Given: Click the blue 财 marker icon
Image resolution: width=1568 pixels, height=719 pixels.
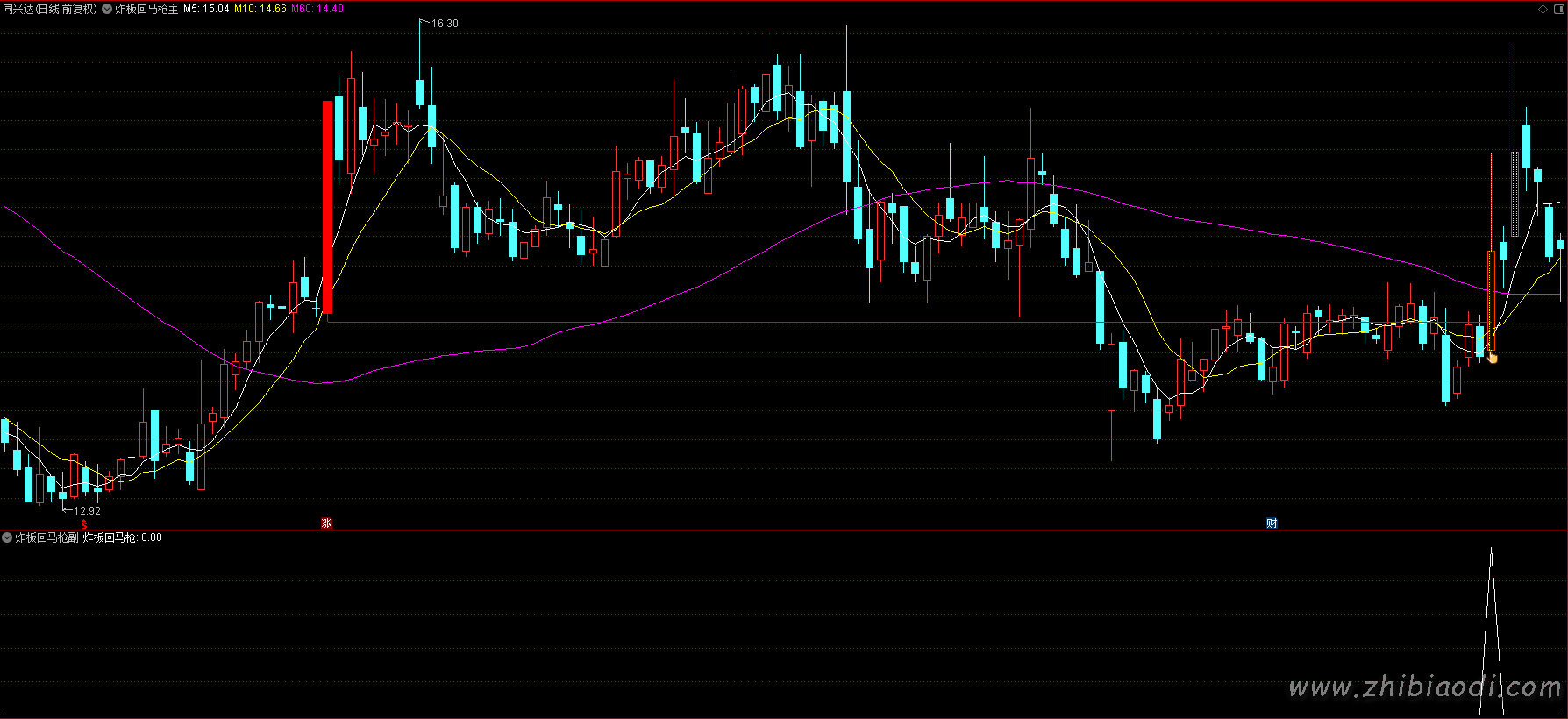Looking at the screenshot, I should tap(1272, 523).
